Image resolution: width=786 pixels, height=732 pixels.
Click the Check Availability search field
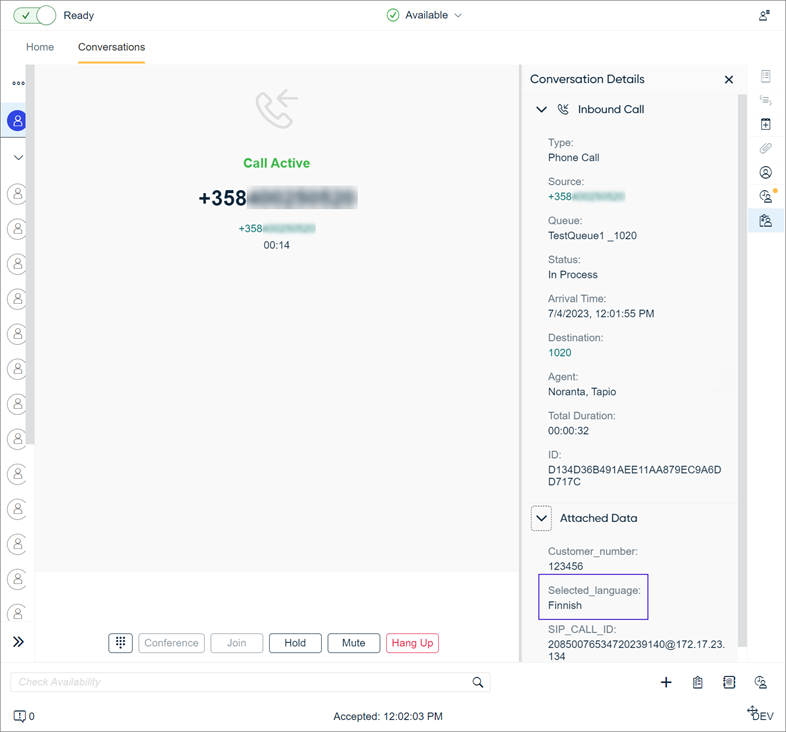240,682
